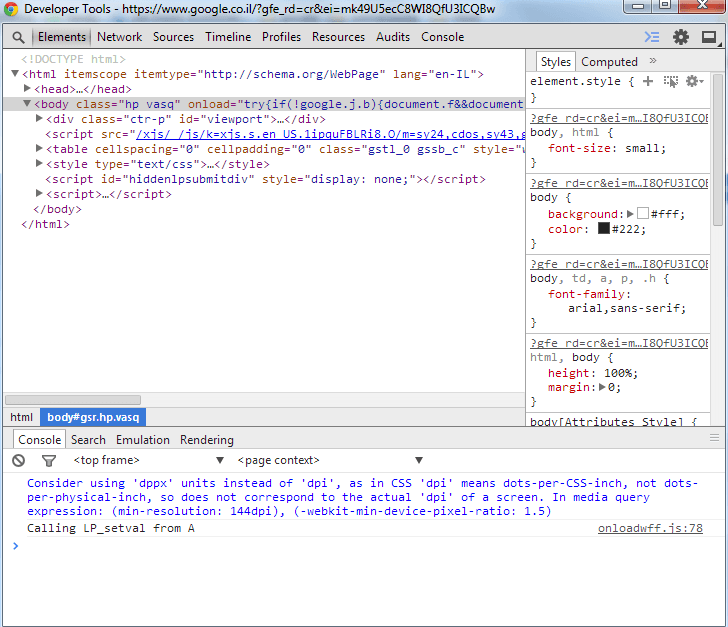The width and height of the screenshot is (728, 627).
Task: Click the arial,sans-serif font-family value
Action: click(x=626, y=308)
